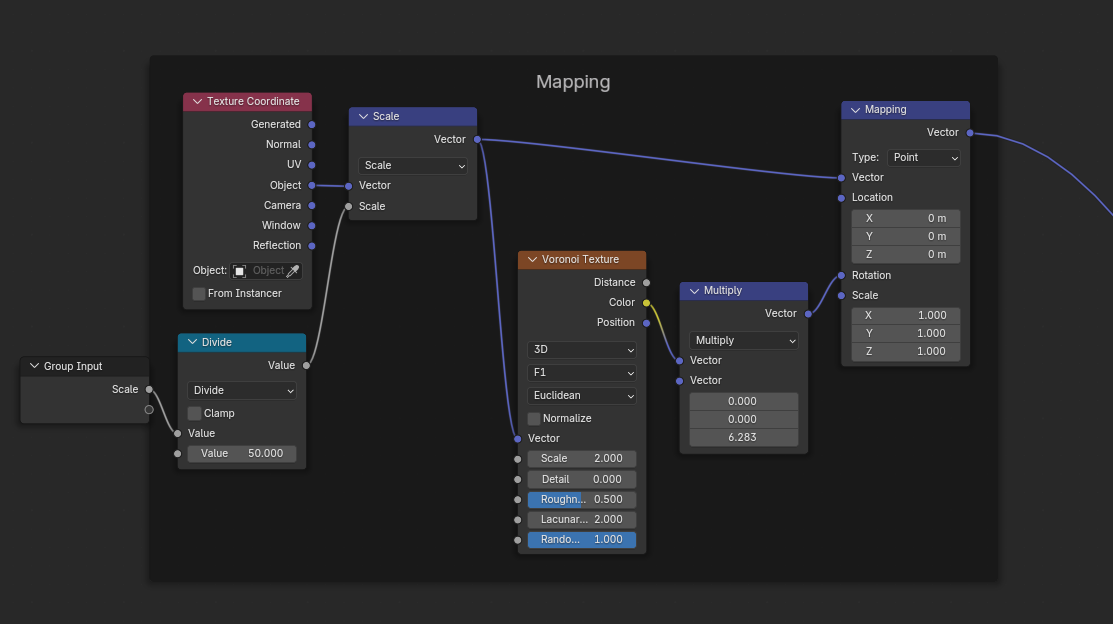Open the Mapping Type Point dropdown
The width and height of the screenshot is (1113, 624).
pyautogui.click(x=923, y=158)
